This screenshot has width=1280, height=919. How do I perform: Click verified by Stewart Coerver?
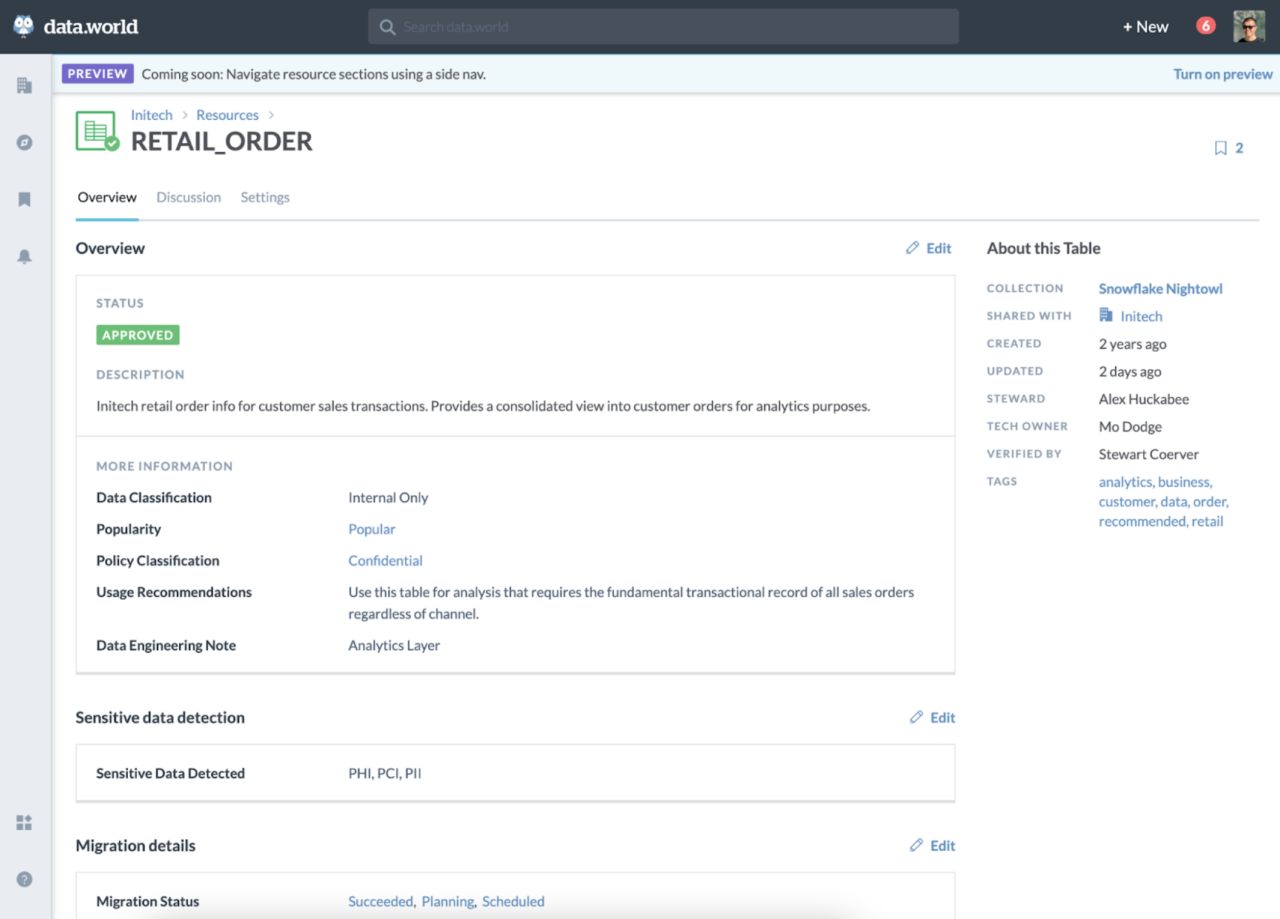[x=1148, y=454]
